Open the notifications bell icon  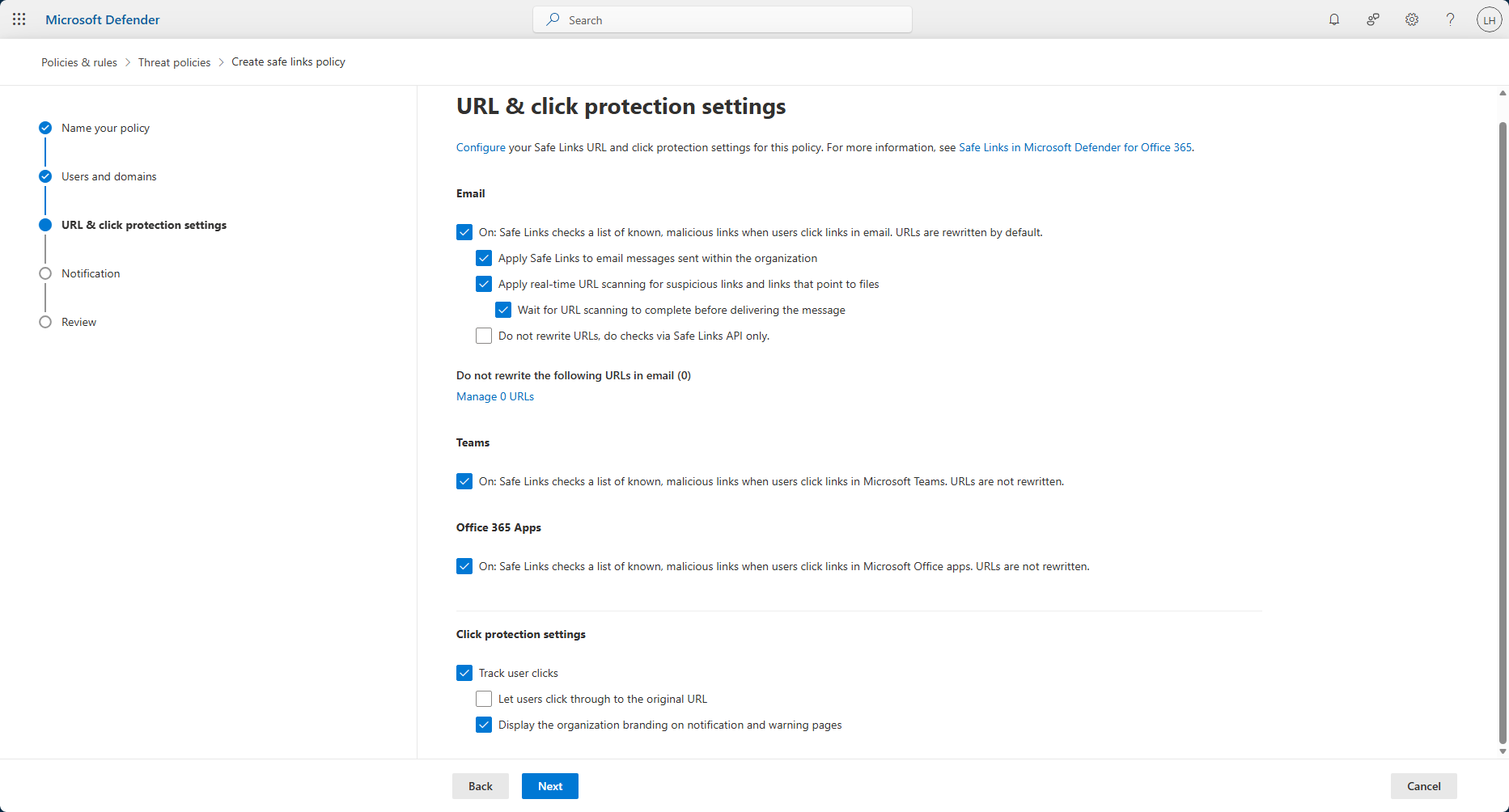[x=1334, y=19]
